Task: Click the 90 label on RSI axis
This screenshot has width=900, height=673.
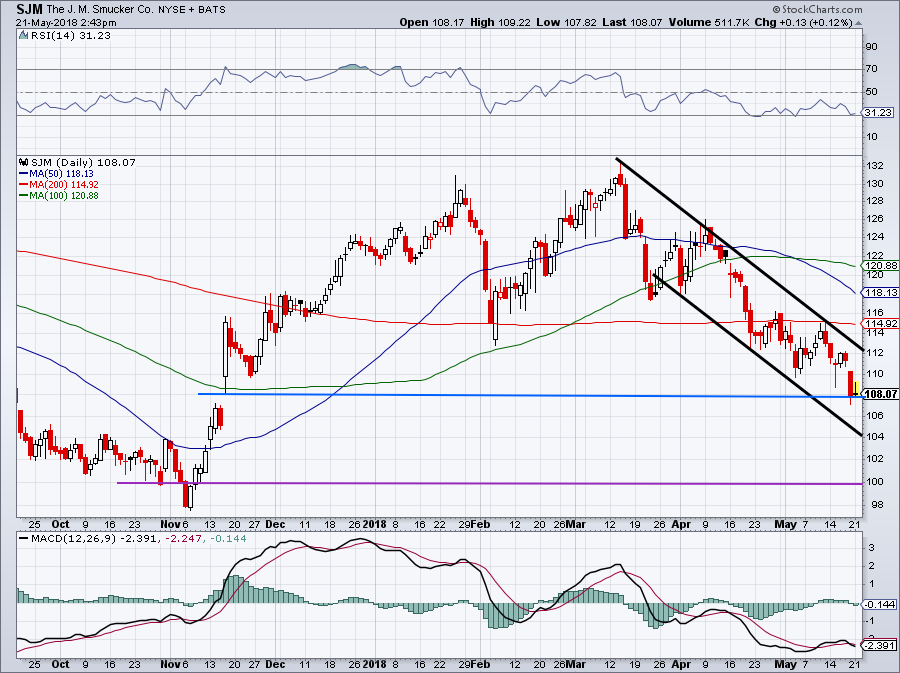Action: click(871, 46)
